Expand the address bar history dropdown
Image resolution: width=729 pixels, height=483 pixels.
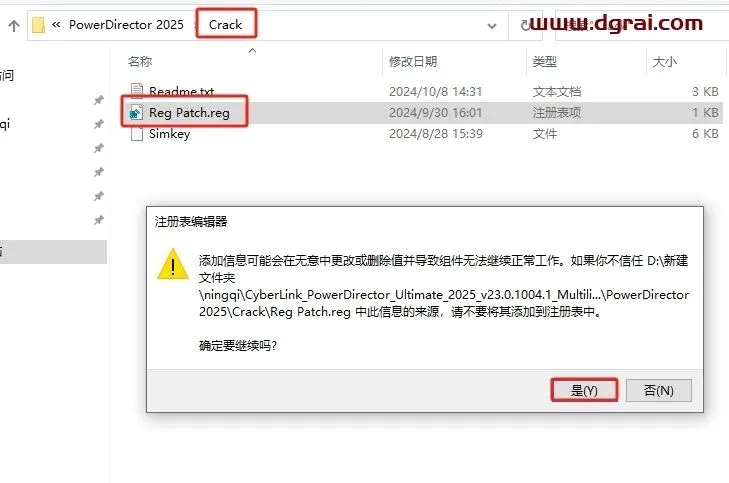tap(492, 26)
